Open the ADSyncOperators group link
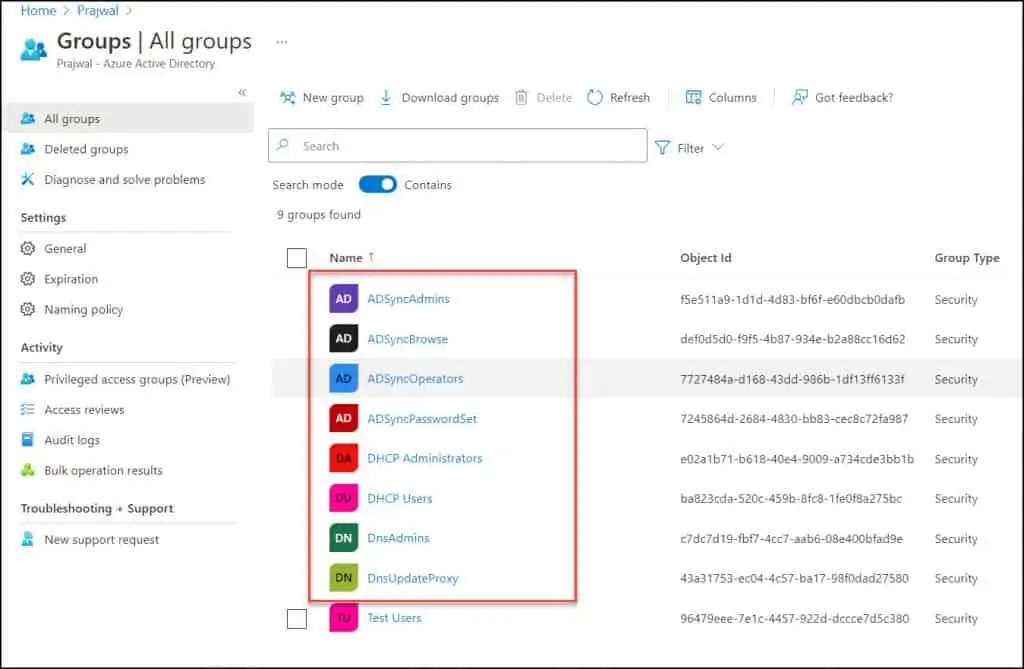The height and width of the screenshot is (669, 1024). [415, 378]
